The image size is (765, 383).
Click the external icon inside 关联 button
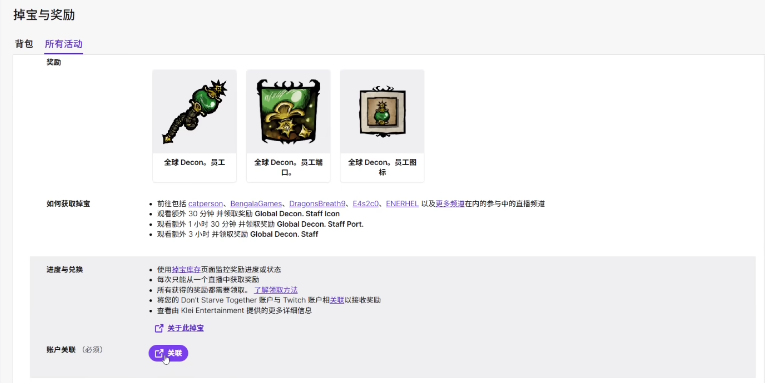tap(159, 353)
